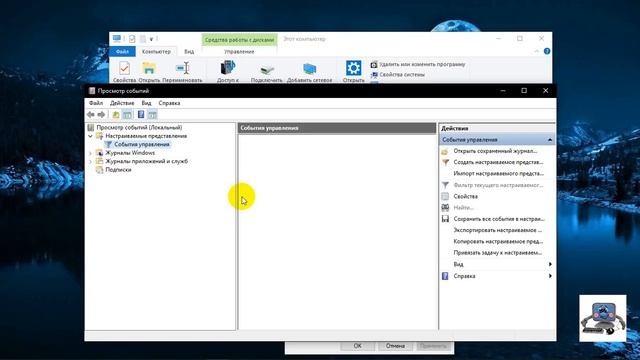Click Свойства in the Actions pane

coord(466,196)
